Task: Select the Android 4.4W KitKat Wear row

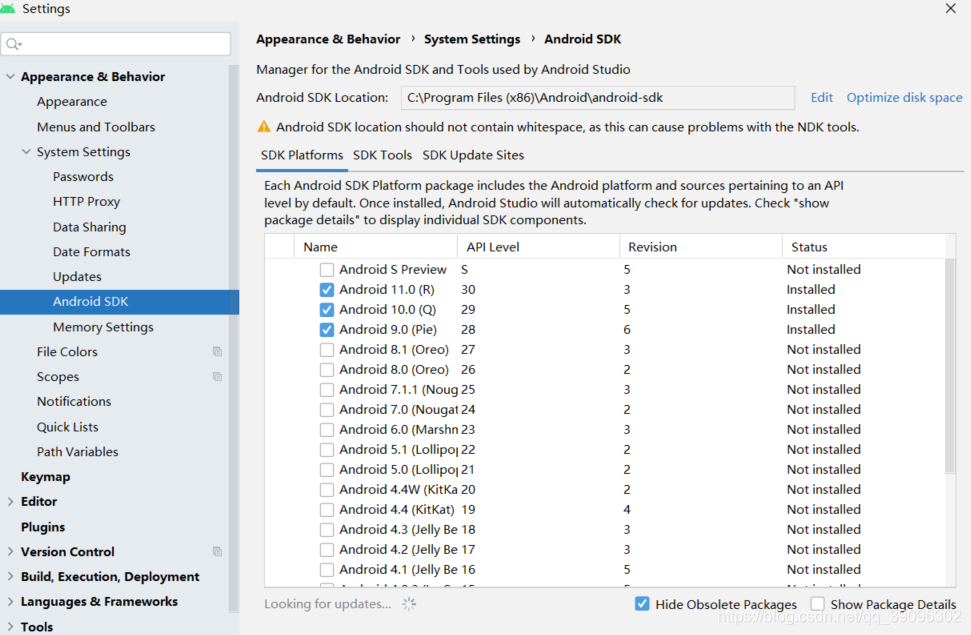Action: [x=605, y=489]
